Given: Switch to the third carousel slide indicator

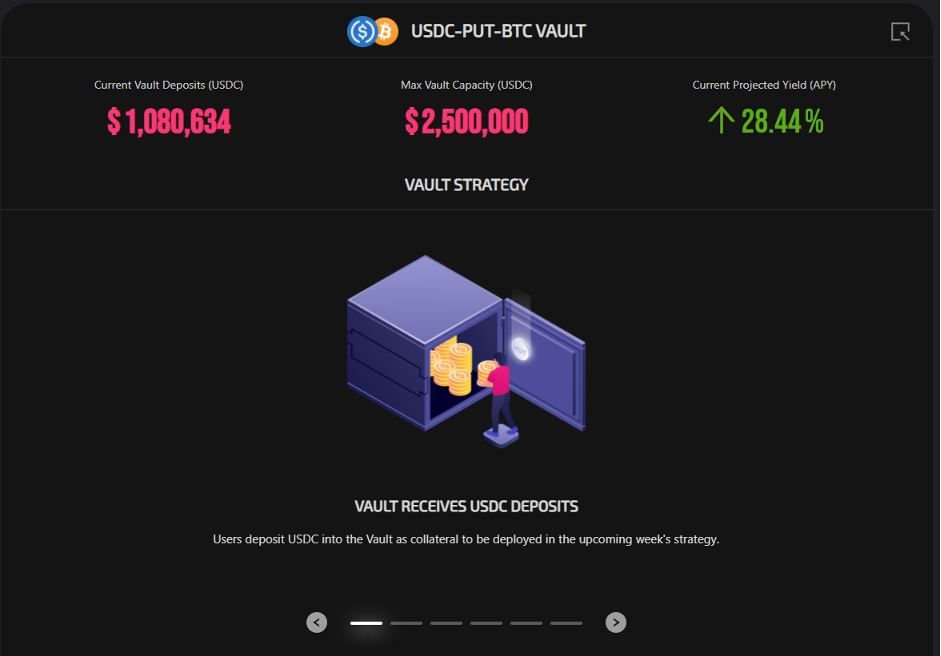Looking at the screenshot, I should pos(446,623).
